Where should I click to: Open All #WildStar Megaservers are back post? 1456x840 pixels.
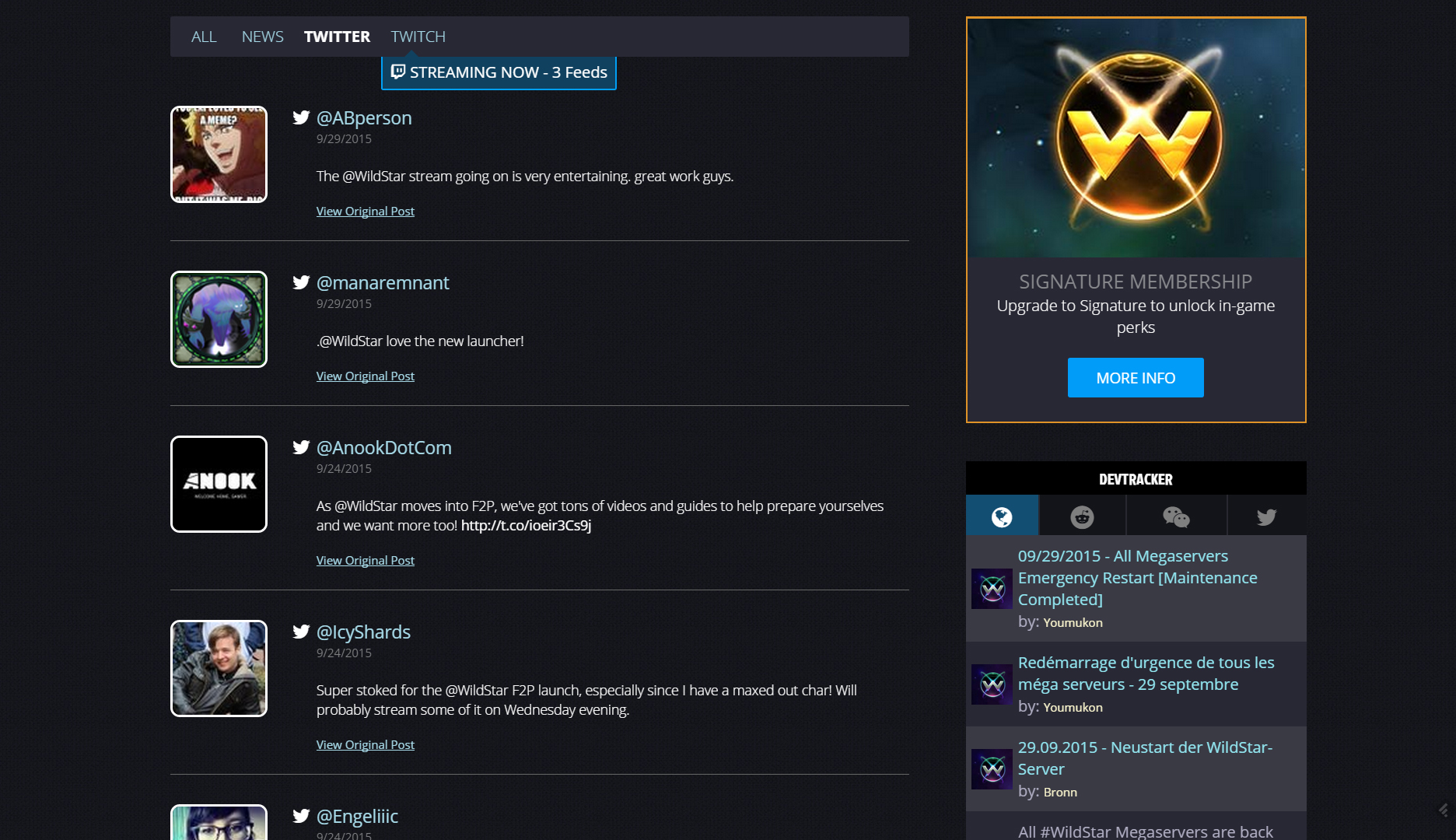pos(1146,831)
